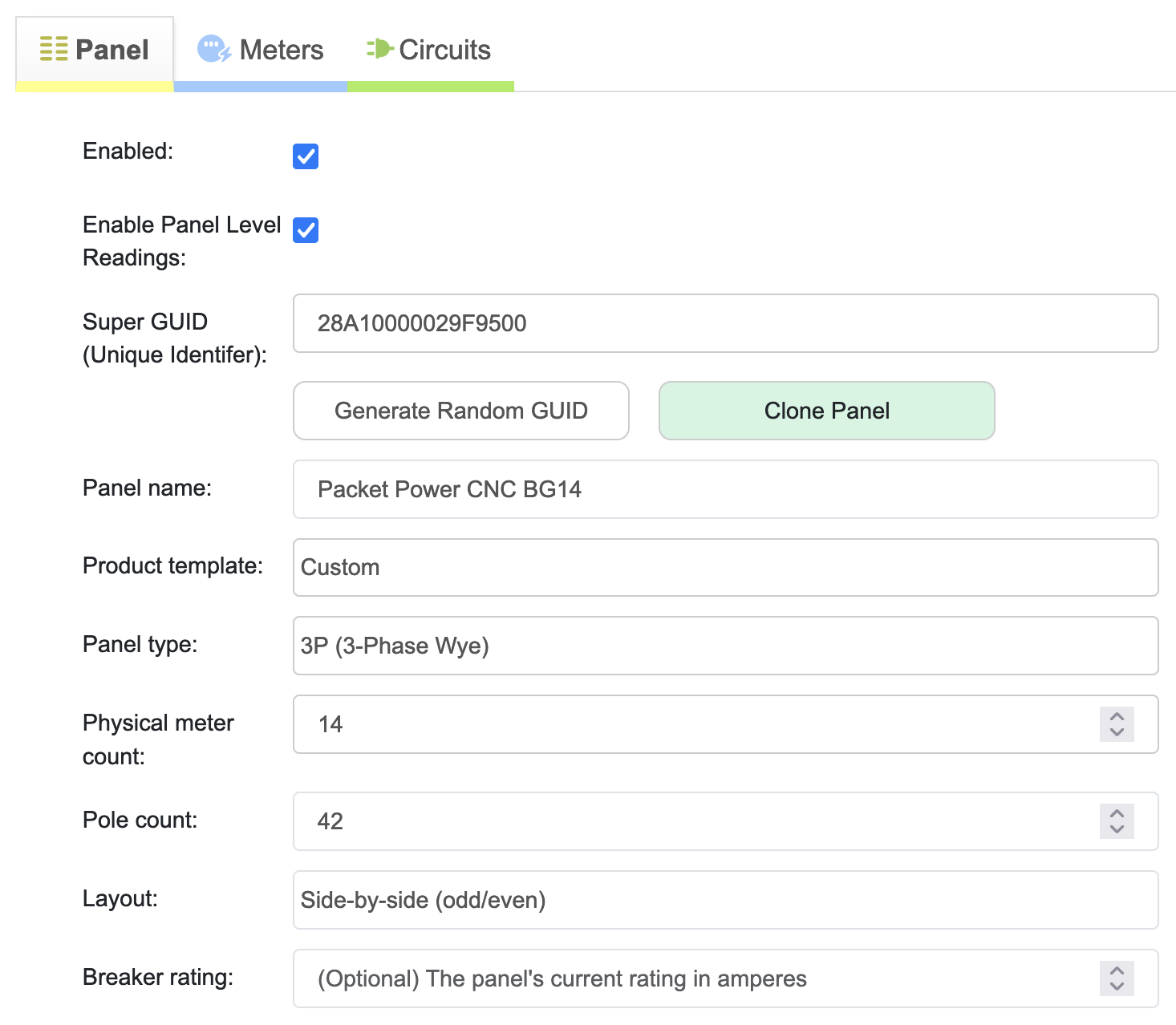The width and height of the screenshot is (1176, 1025).
Task: Increment Pole count using up arrow
Action: (x=1117, y=813)
